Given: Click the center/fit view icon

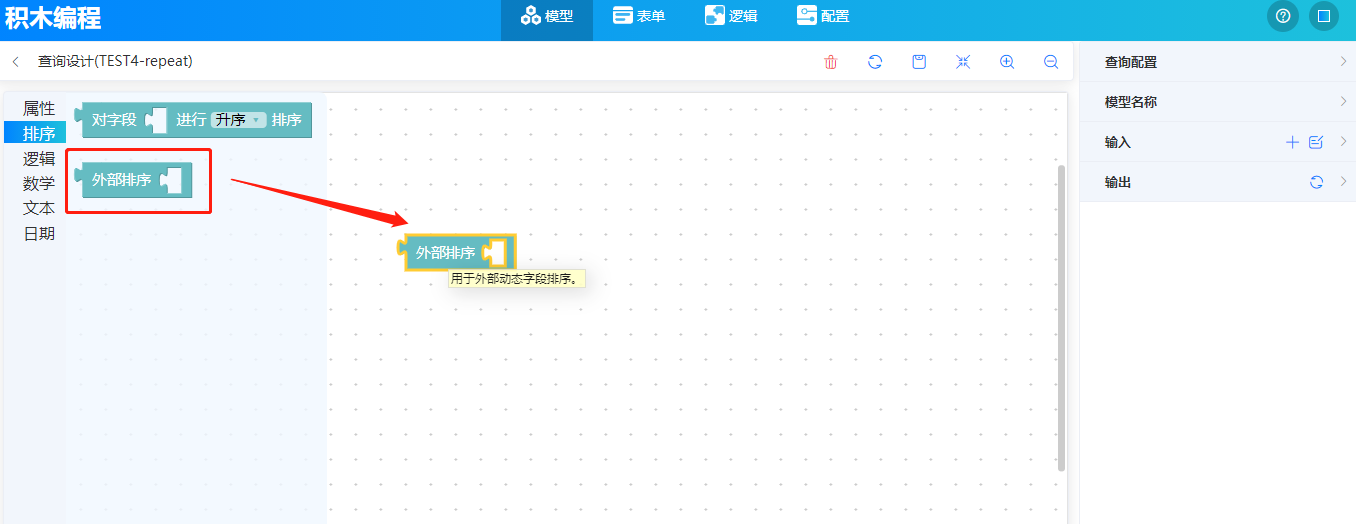Looking at the screenshot, I should tap(963, 62).
